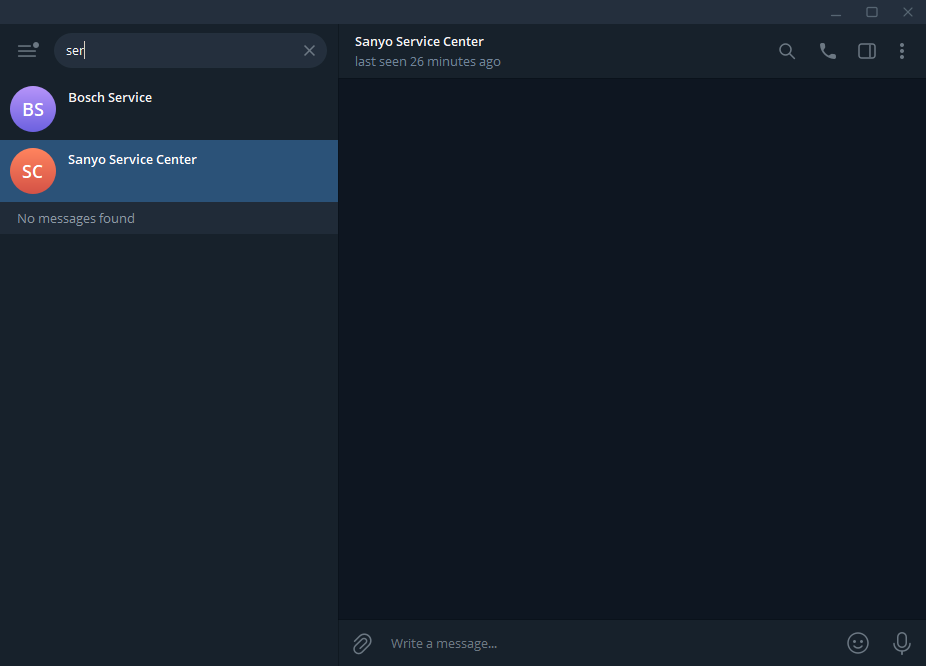Open the hamburger main menu
This screenshot has width=926, height=666.
click(27, 51)
